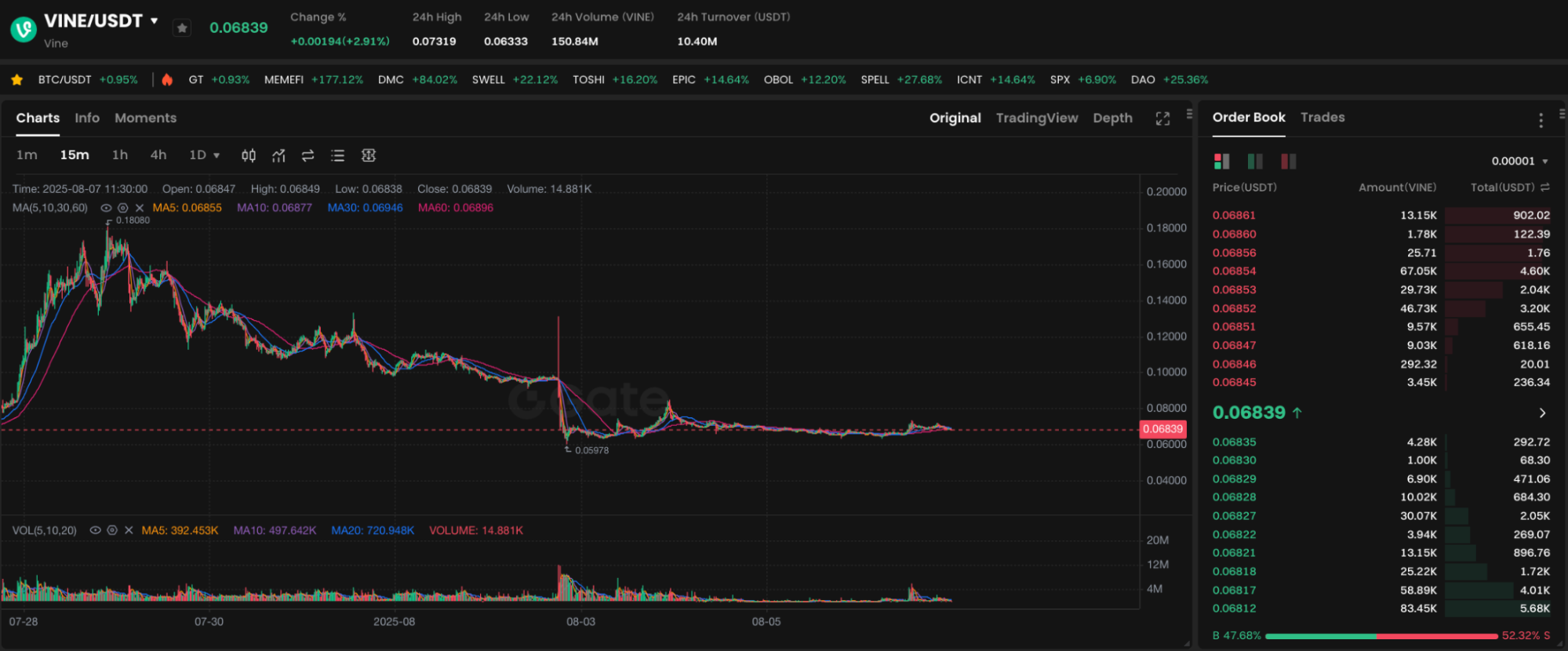Open price precision 0.00001 dropdown

(1519, 162)
